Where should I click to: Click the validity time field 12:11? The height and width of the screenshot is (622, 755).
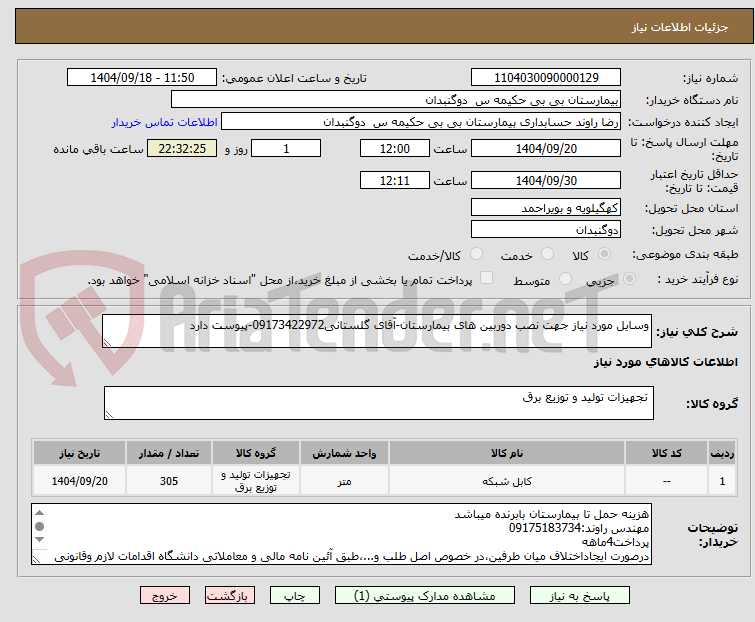click(x=394, y=180)
